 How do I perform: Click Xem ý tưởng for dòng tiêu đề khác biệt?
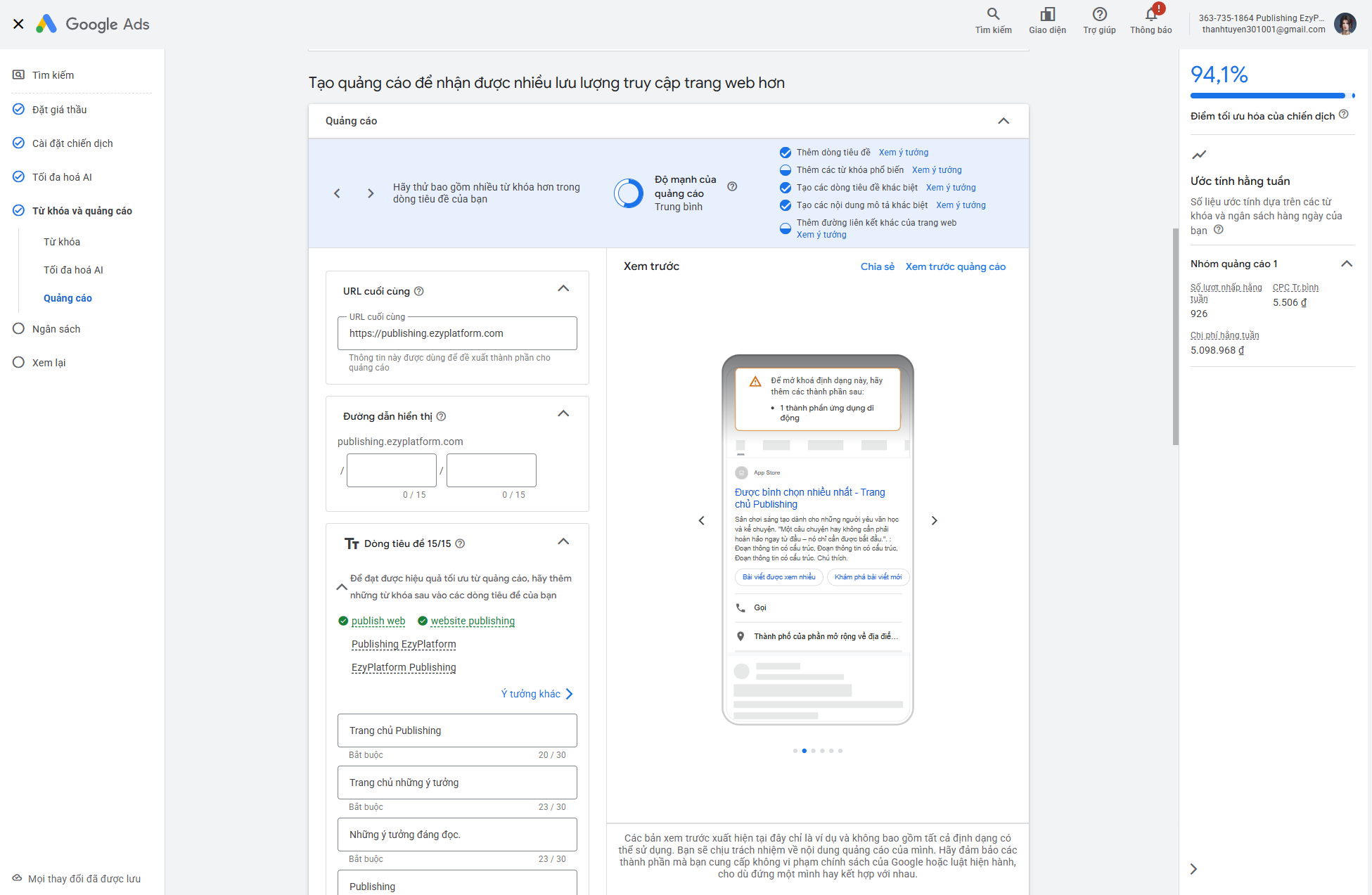(951, 188)
